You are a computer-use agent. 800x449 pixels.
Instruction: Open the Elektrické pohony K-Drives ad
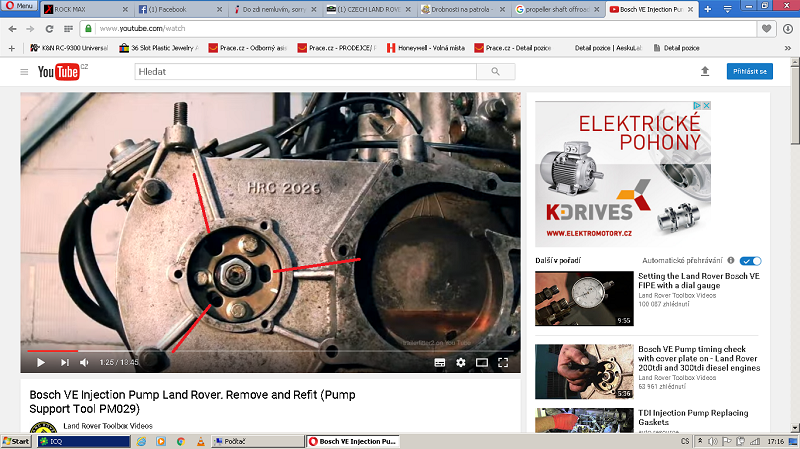tap(622, 174)
